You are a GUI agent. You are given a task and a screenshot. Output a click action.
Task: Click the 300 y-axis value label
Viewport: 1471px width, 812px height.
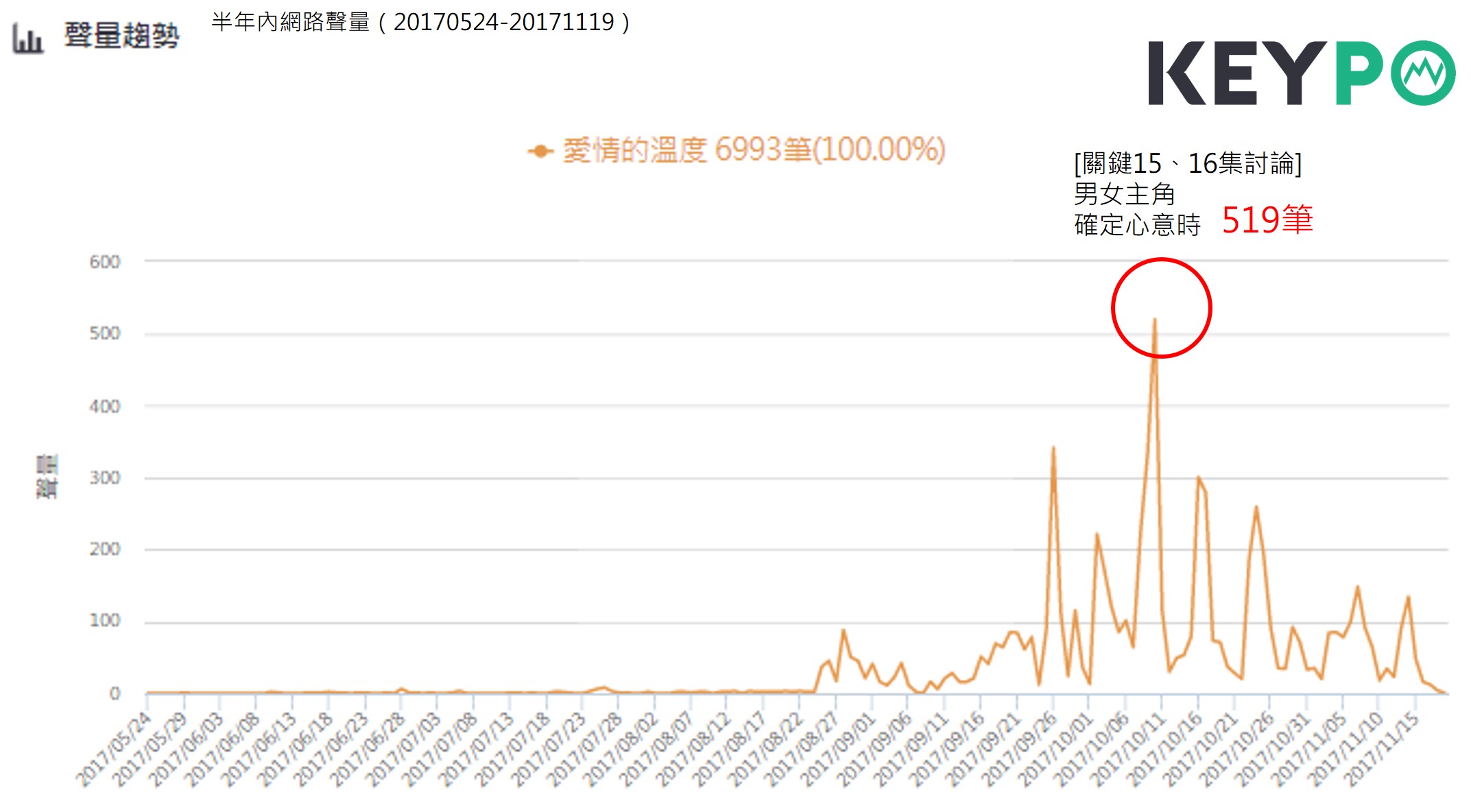(105, 478)
